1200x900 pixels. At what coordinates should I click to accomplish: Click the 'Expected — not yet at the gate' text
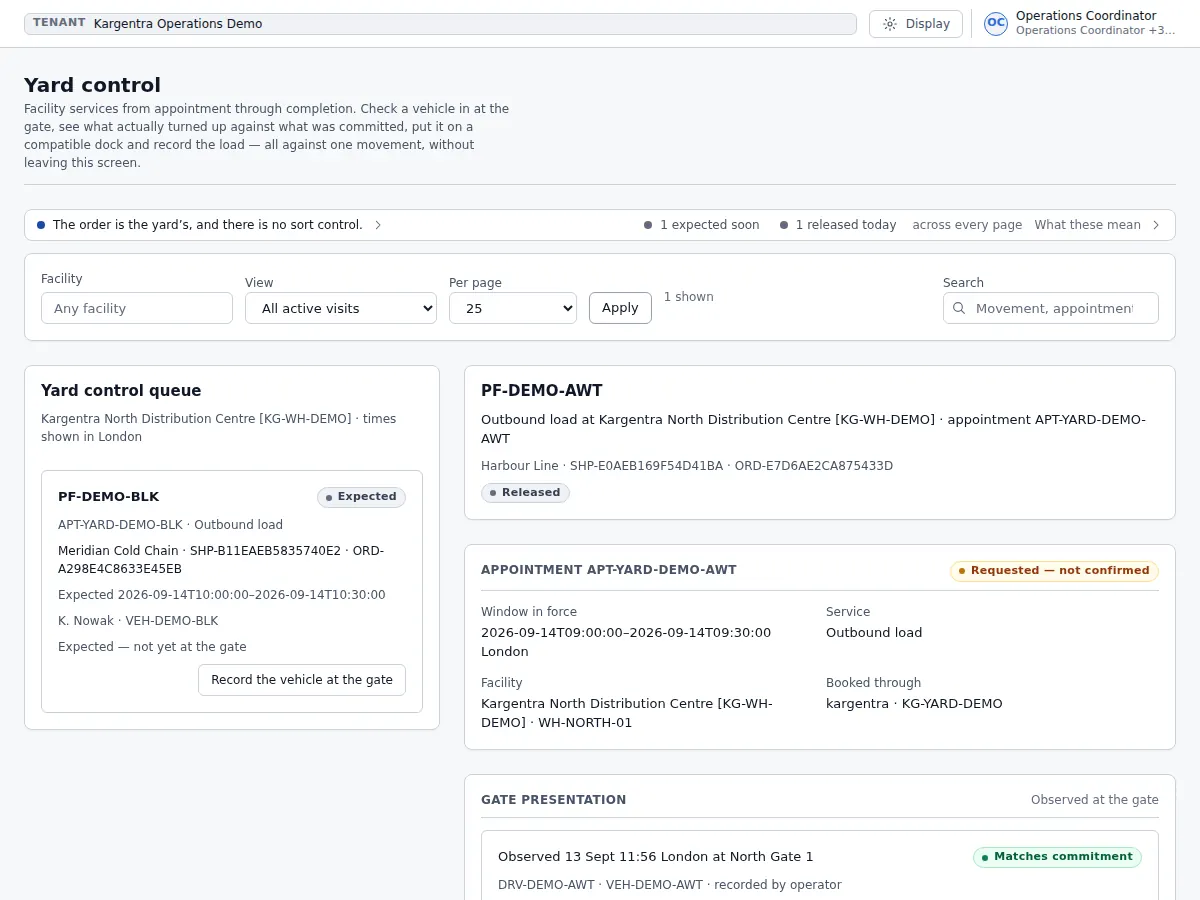pyautogui.click(x=152, y=647)
